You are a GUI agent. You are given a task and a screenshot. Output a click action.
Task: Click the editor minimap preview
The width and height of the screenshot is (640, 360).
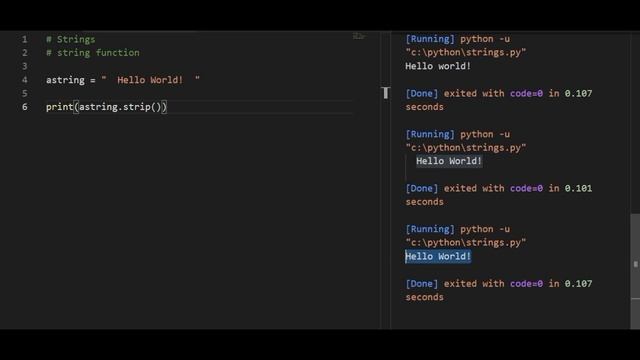point(359,37)
